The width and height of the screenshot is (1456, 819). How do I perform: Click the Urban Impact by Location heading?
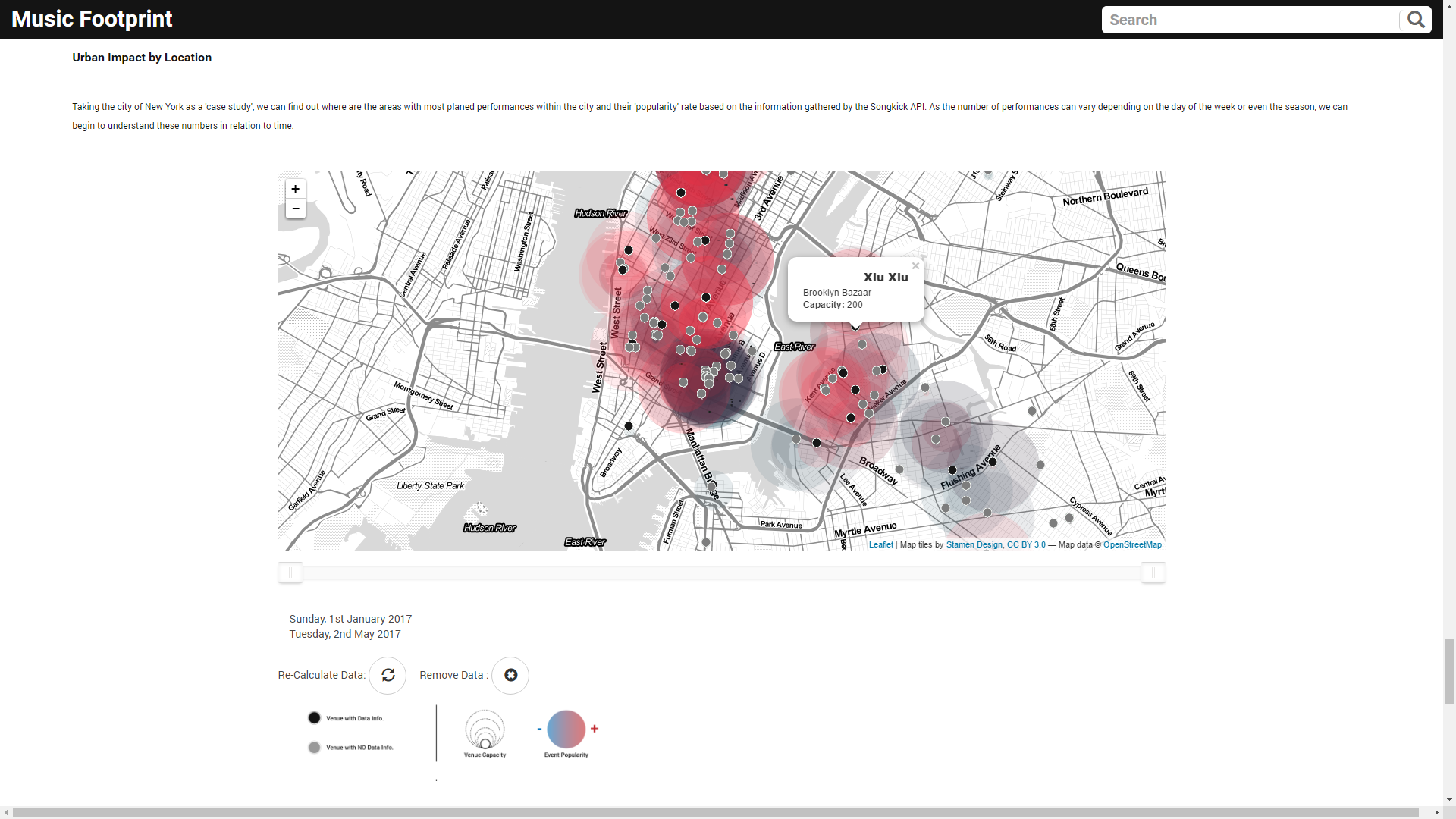[x=142, y=58]
